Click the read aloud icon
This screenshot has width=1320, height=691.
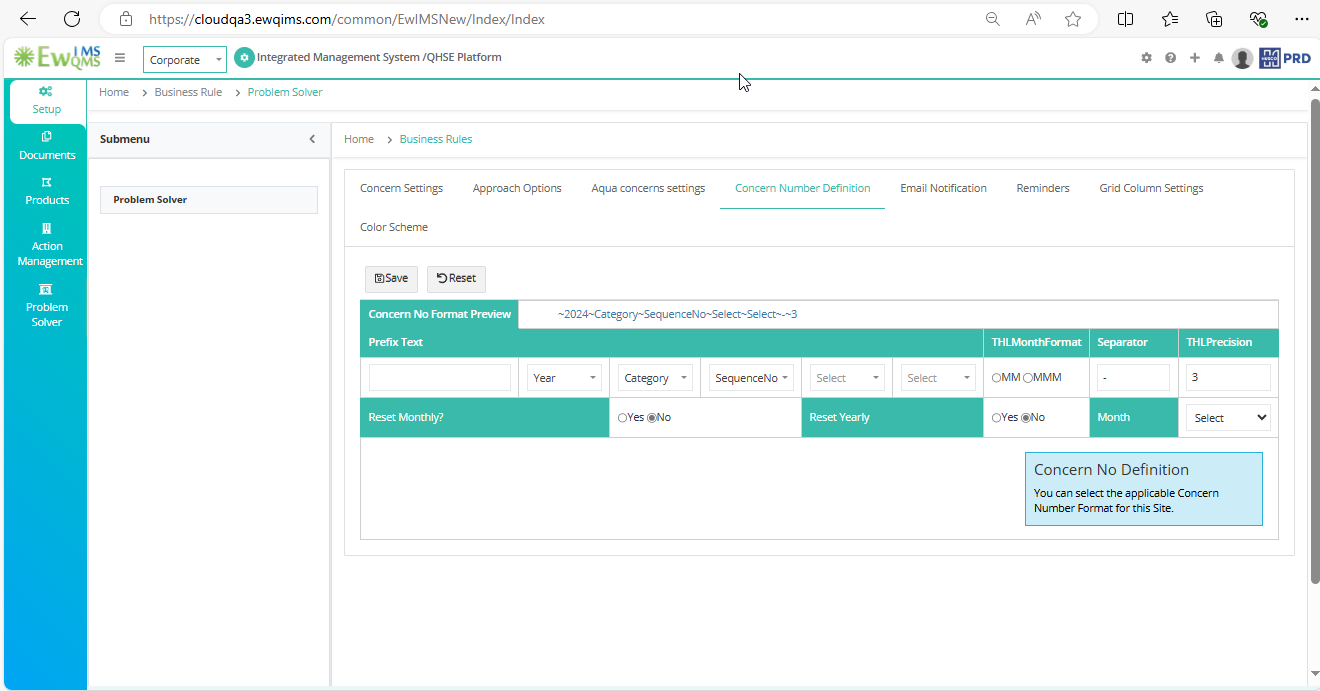pyautogui.click(x=1033, y=19)
